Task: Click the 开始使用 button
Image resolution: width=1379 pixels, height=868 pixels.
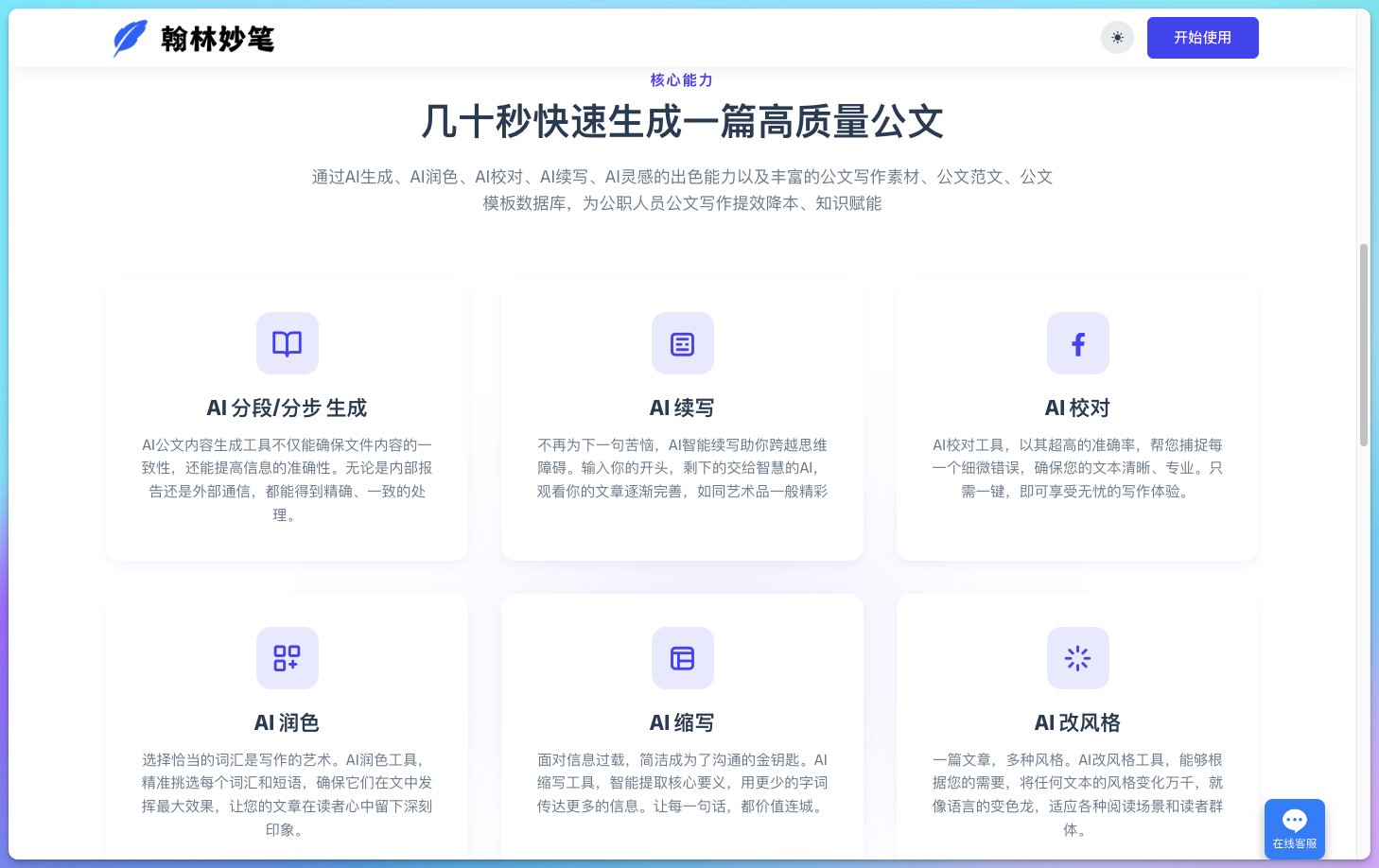Action: tap(1202, 37)
